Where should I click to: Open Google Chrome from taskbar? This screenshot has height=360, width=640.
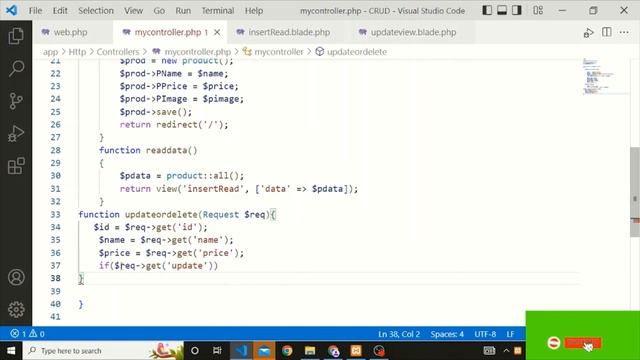click(287, 351)
